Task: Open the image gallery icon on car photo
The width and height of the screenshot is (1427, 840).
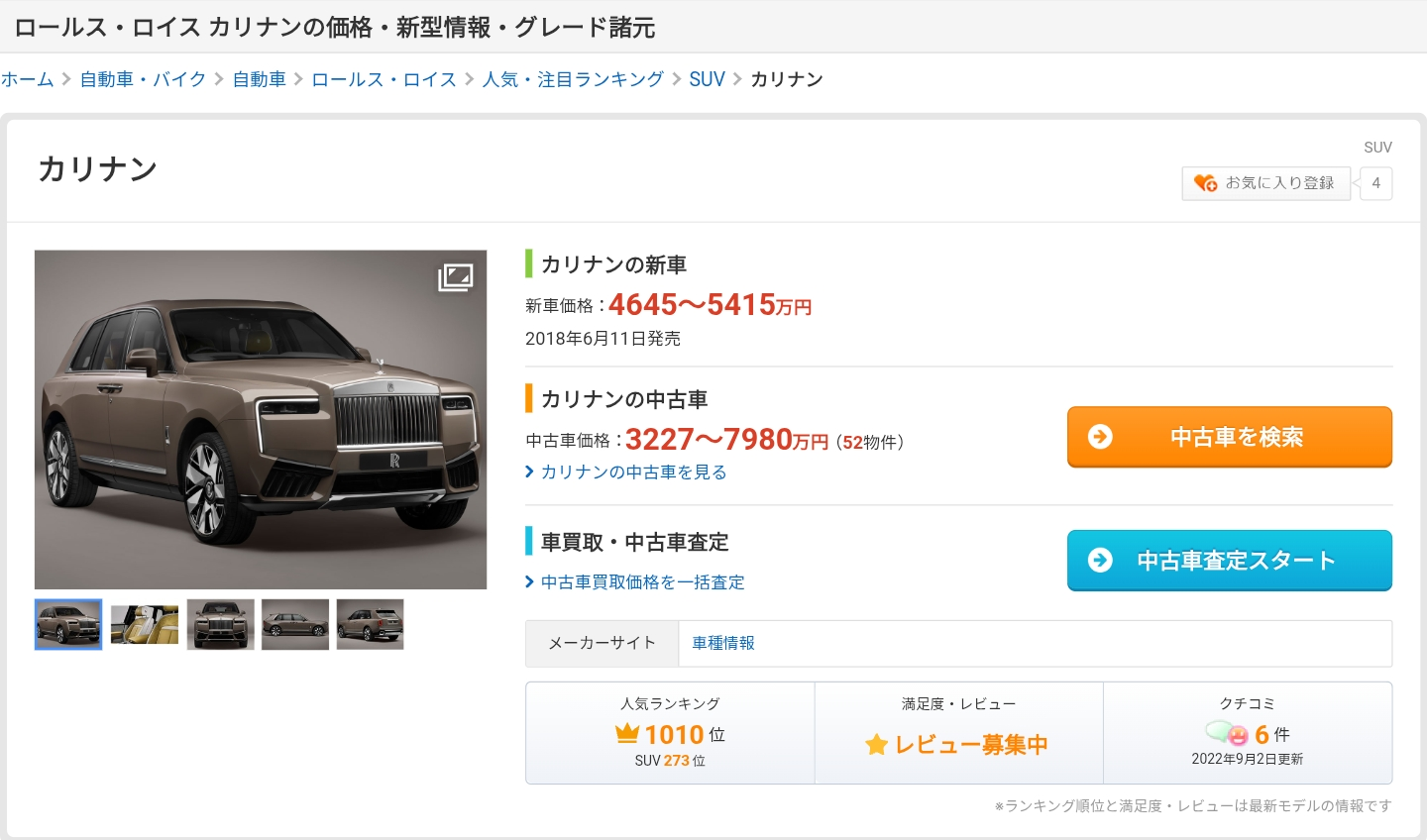Action: [x=456, y=277]
